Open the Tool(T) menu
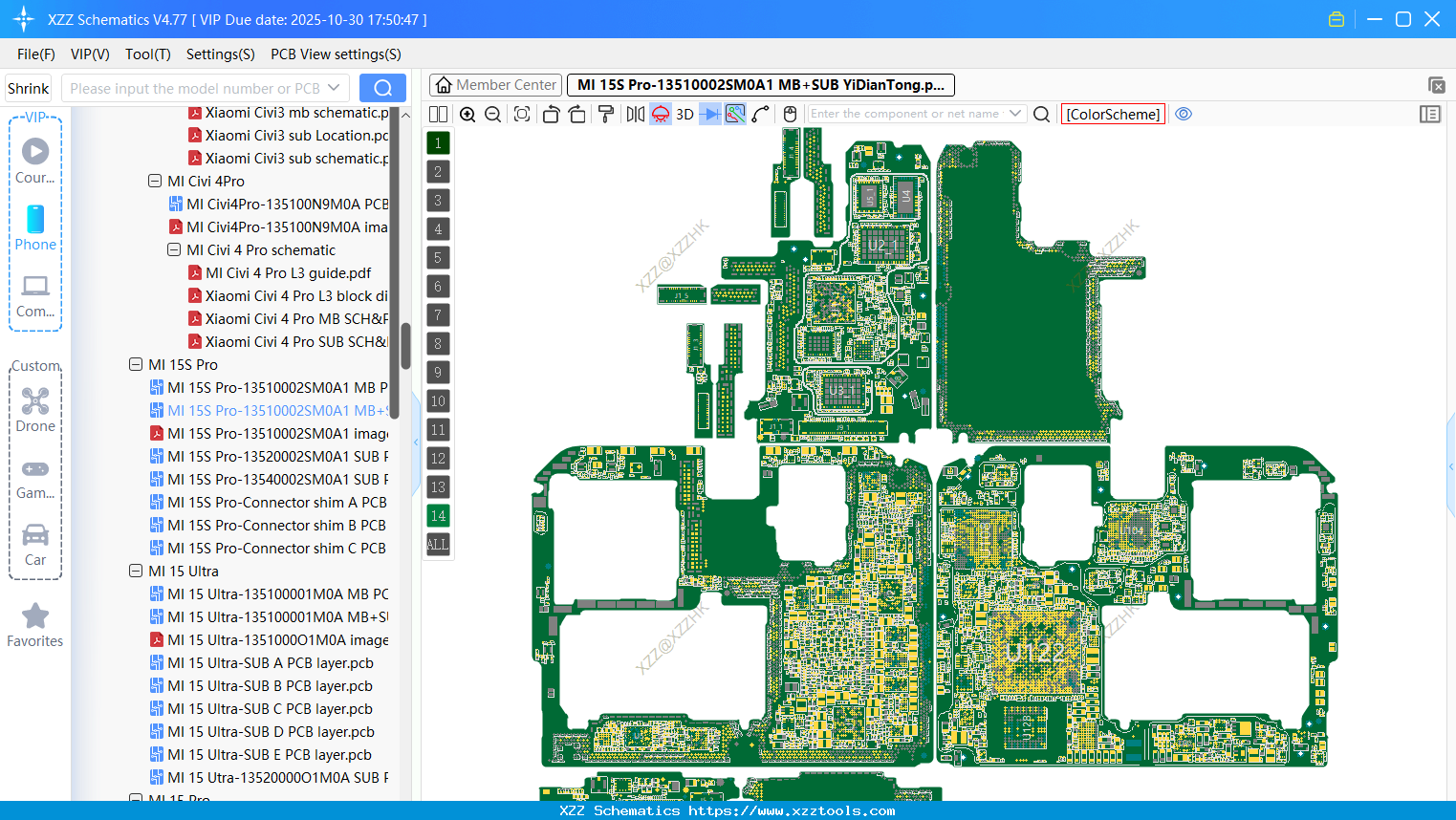Screen dimensions: 1456x820 click(x=147, y=54)
